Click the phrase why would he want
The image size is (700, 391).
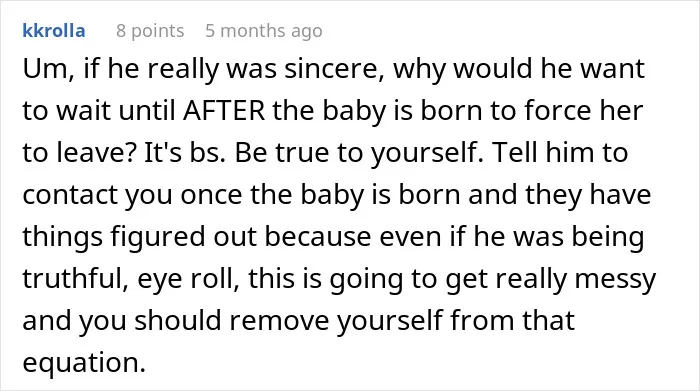tap(519, 69)
